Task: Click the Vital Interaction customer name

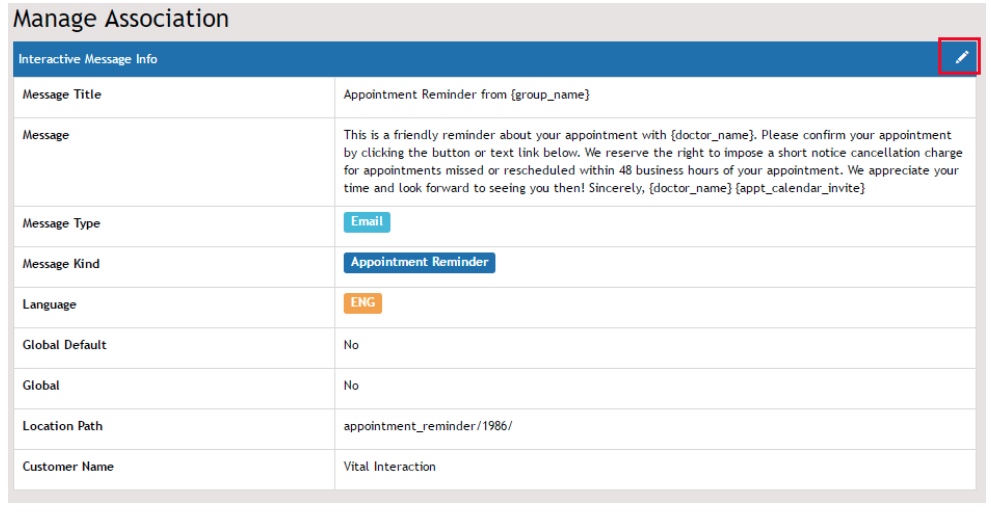Action: tap(389, 467)
